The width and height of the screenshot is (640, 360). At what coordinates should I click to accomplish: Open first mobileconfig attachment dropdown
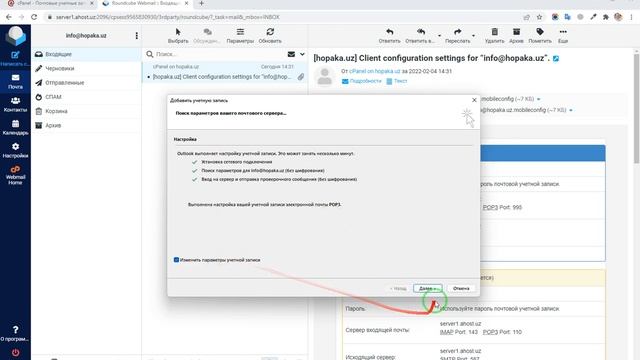point(538,99)
